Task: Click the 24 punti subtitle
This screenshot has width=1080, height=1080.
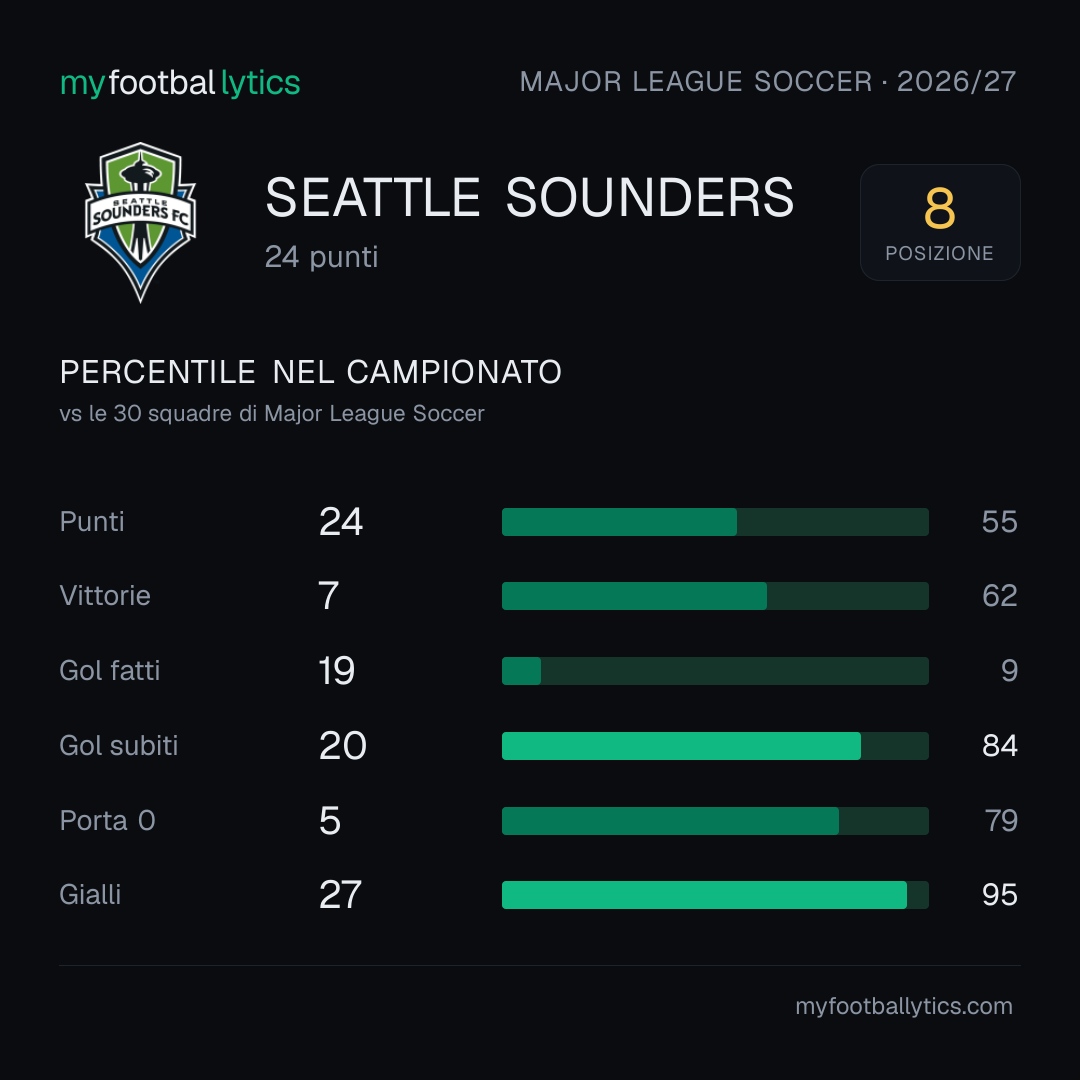Action: point(322,257)
